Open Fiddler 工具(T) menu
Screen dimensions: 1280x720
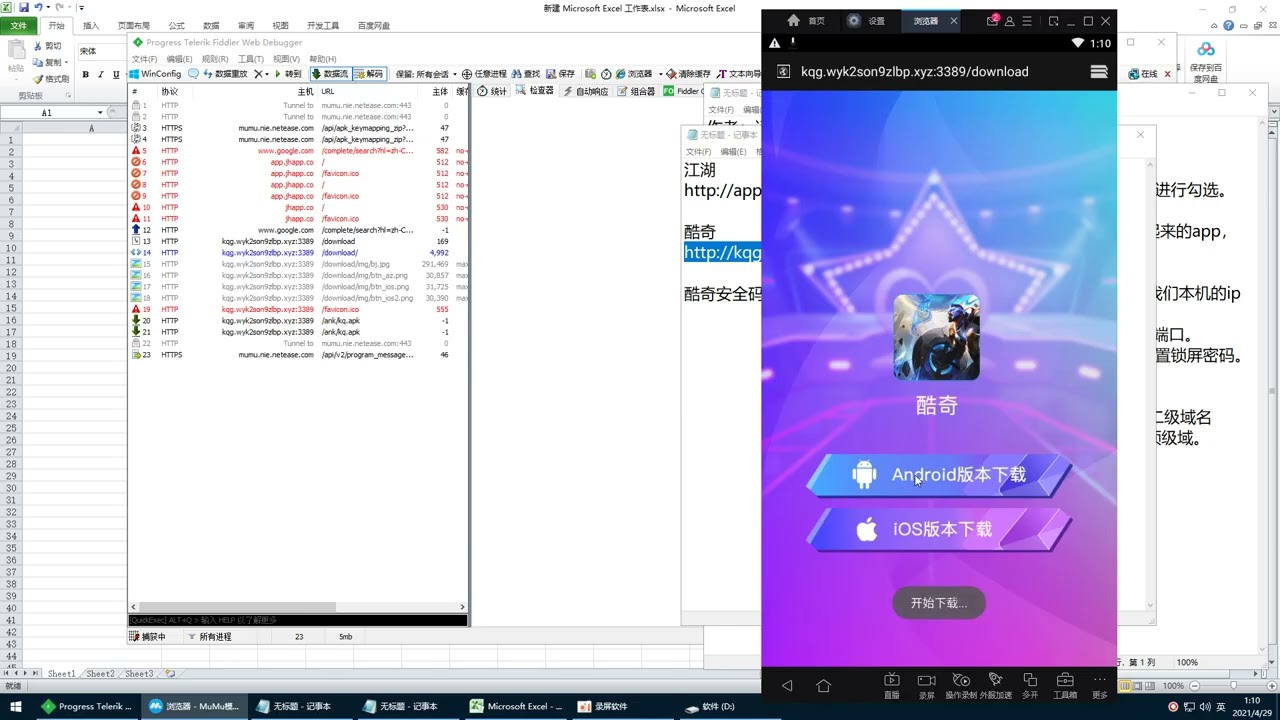click(251, 59)
